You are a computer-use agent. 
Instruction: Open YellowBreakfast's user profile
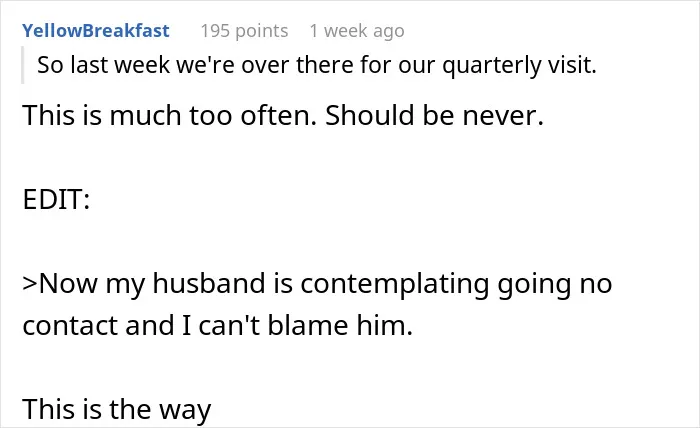pos(96,31)
